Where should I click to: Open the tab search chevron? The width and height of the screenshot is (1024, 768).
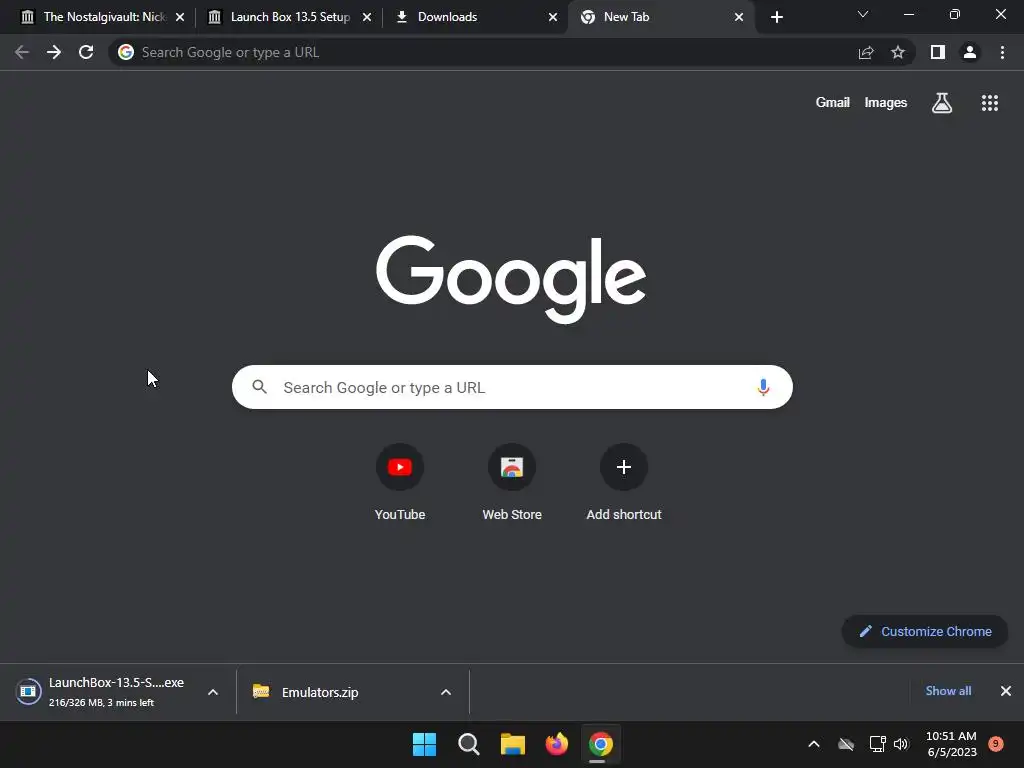point(863,14)
